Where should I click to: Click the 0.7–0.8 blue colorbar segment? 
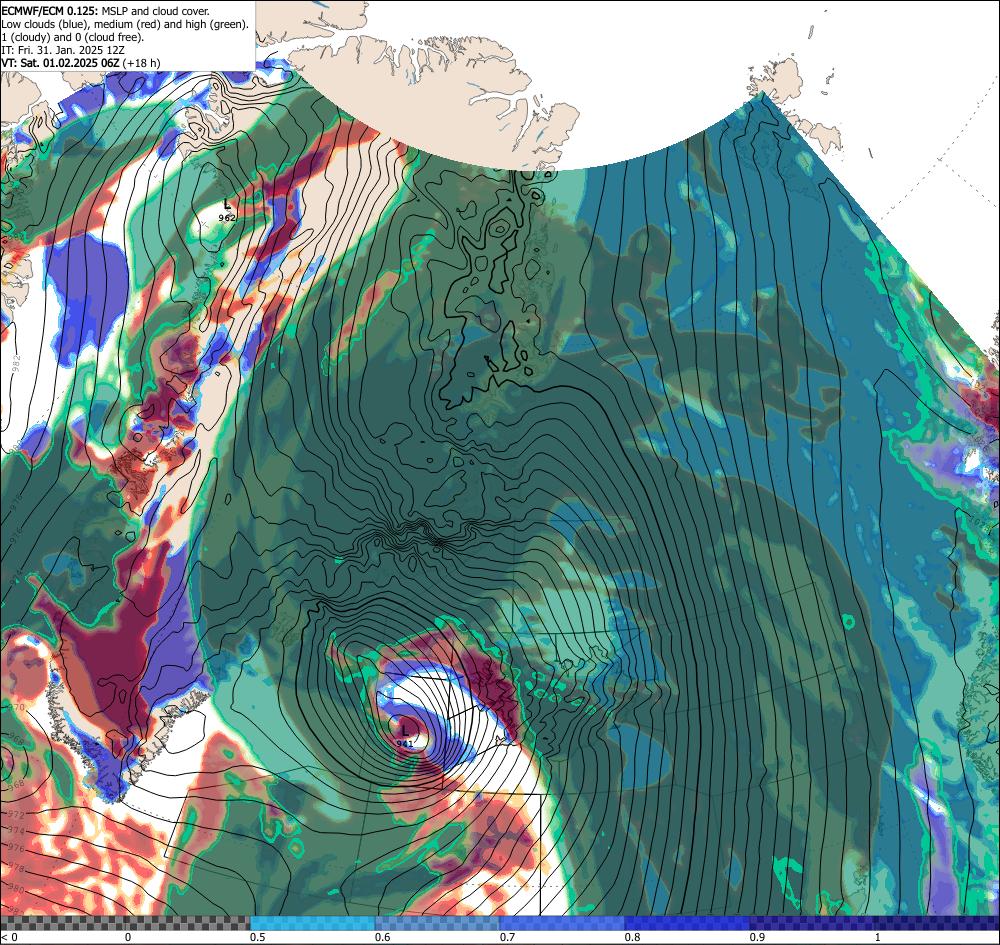point(562,923)
